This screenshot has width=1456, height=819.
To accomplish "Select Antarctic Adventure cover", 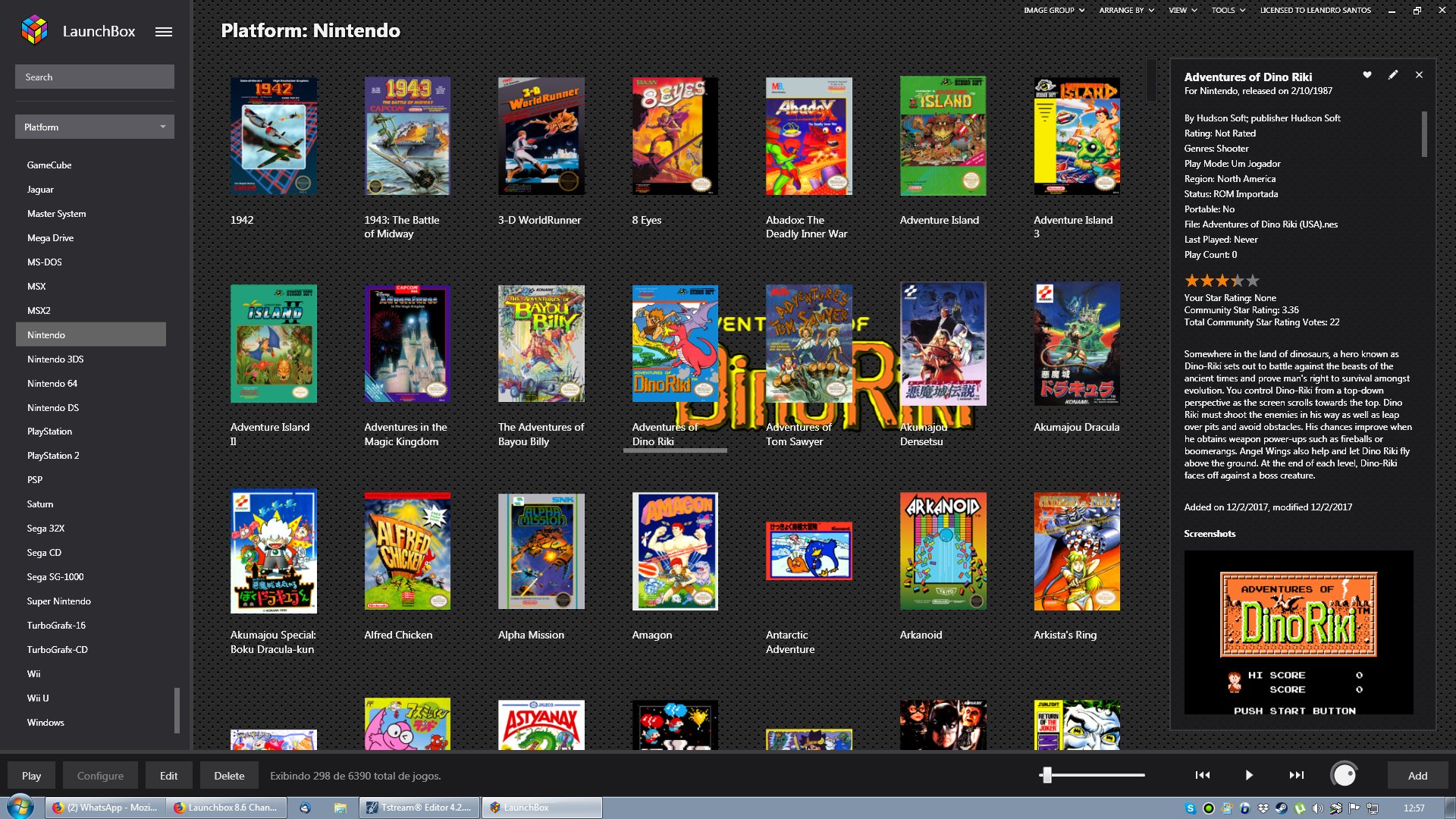I will [x=809, y=551].
